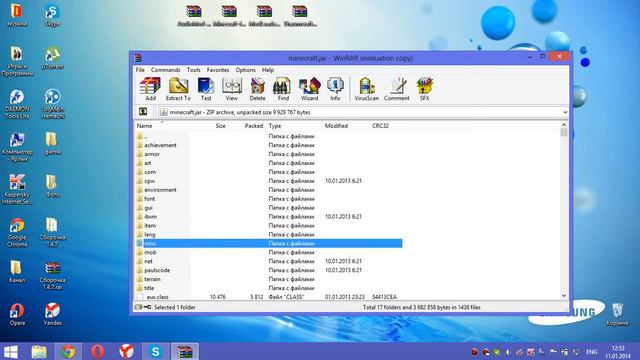Open the View file tool
The width and height of the screenshot is (640, 360).
pyautogui.click(x=231, y=89)
